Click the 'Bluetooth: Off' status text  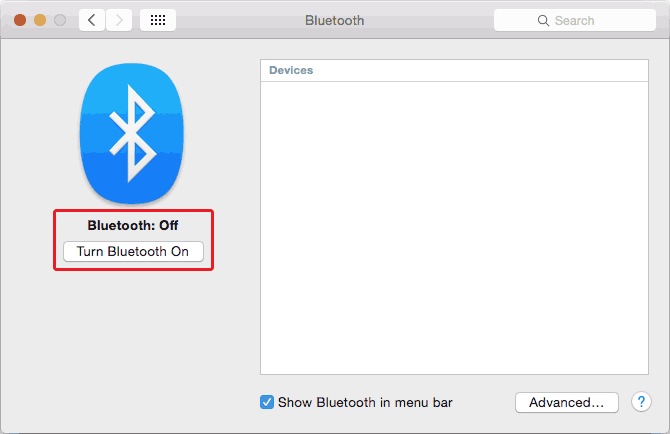[133, 225]
